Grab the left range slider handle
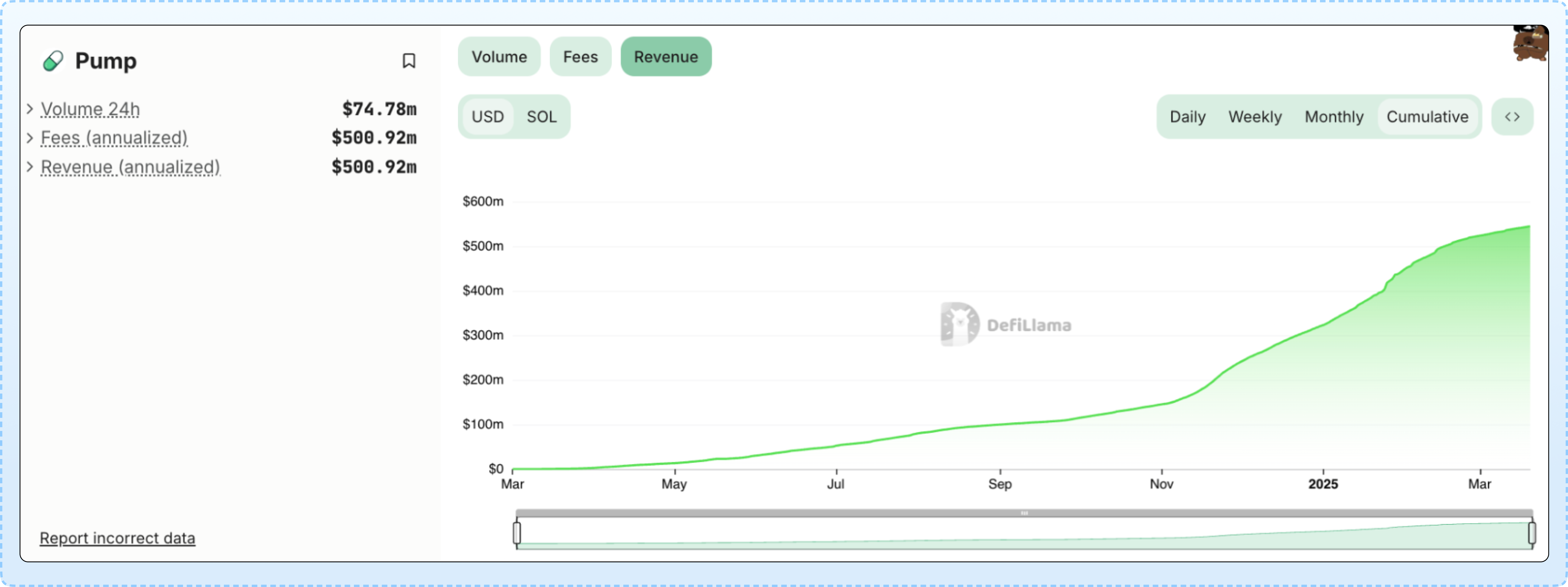This screenshot has height=587, width=1568. (517, 533)
